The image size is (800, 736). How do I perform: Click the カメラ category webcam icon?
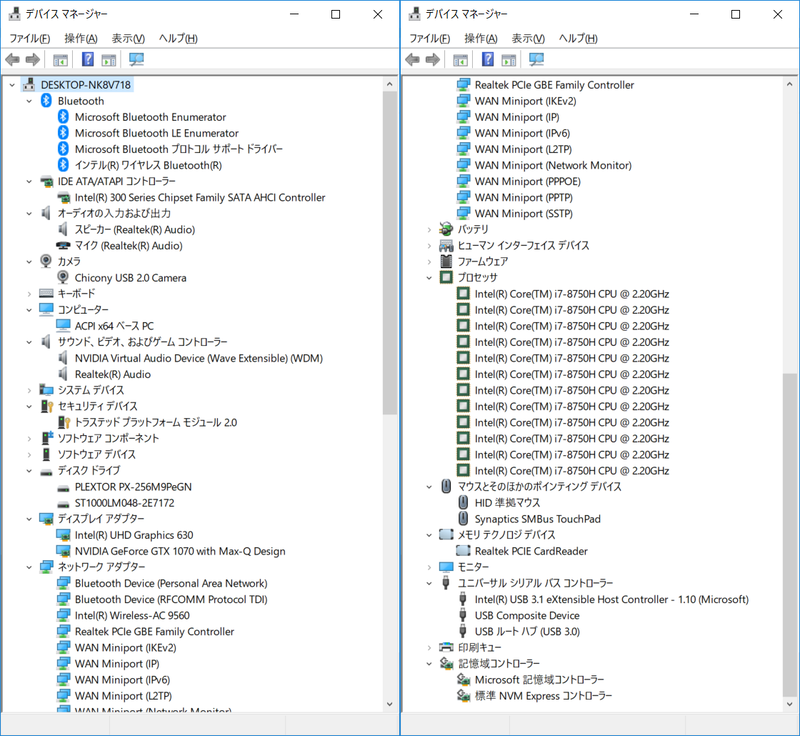46,261
